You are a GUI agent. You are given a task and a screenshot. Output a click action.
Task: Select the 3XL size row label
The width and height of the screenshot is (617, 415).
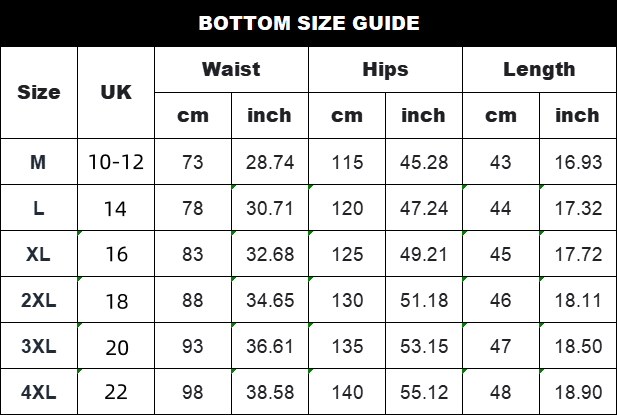[39, 346]
